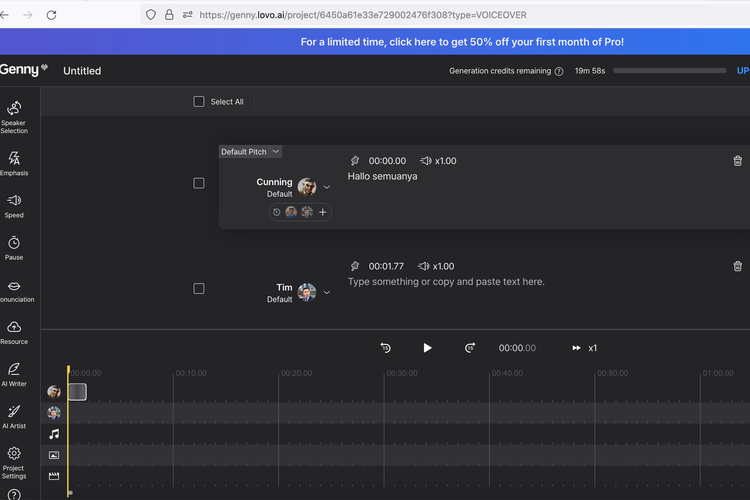
Task: Check the Select All checkbox
Action: click(199, 101)
